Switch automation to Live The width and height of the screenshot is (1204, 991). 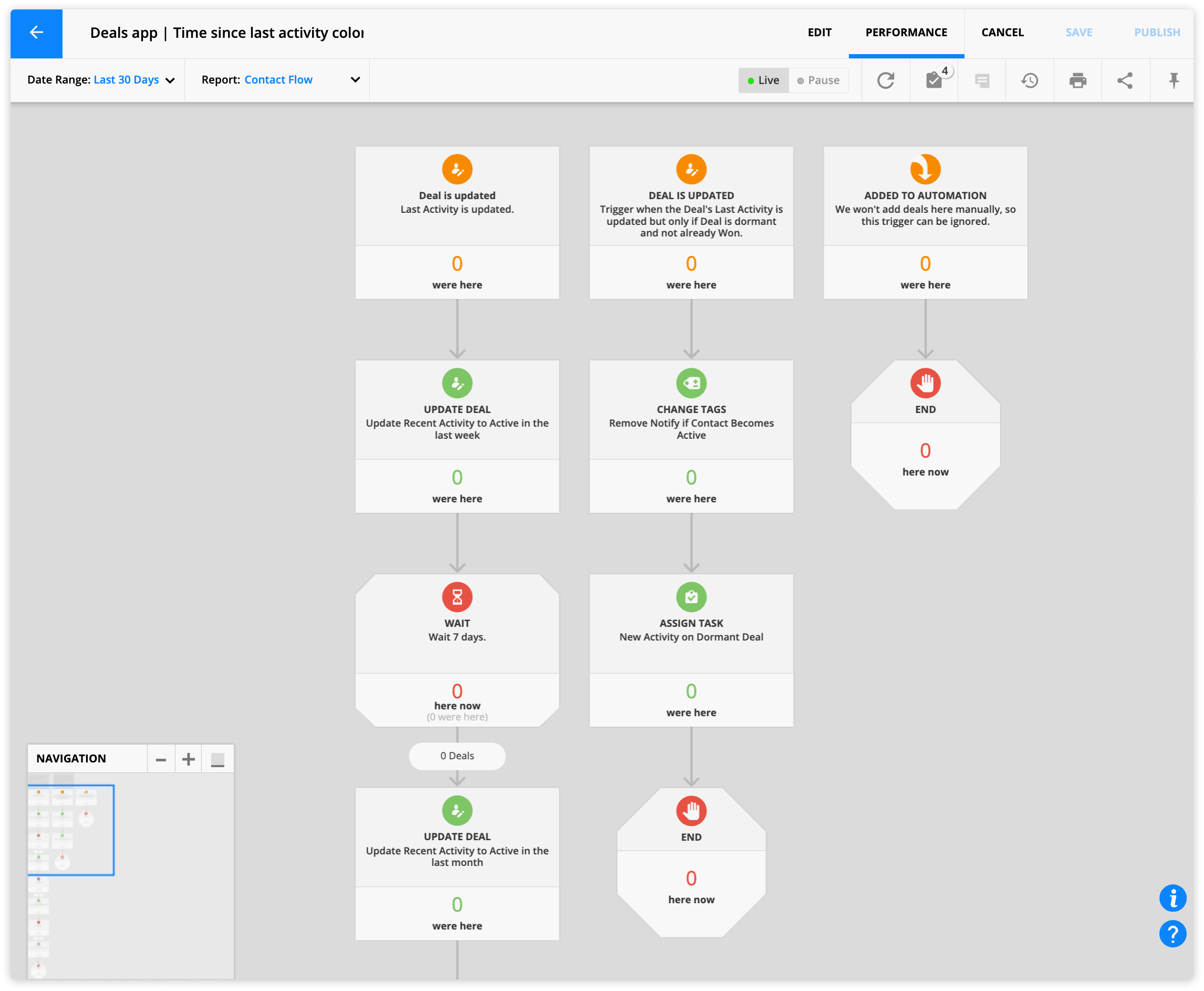point(763,80)
